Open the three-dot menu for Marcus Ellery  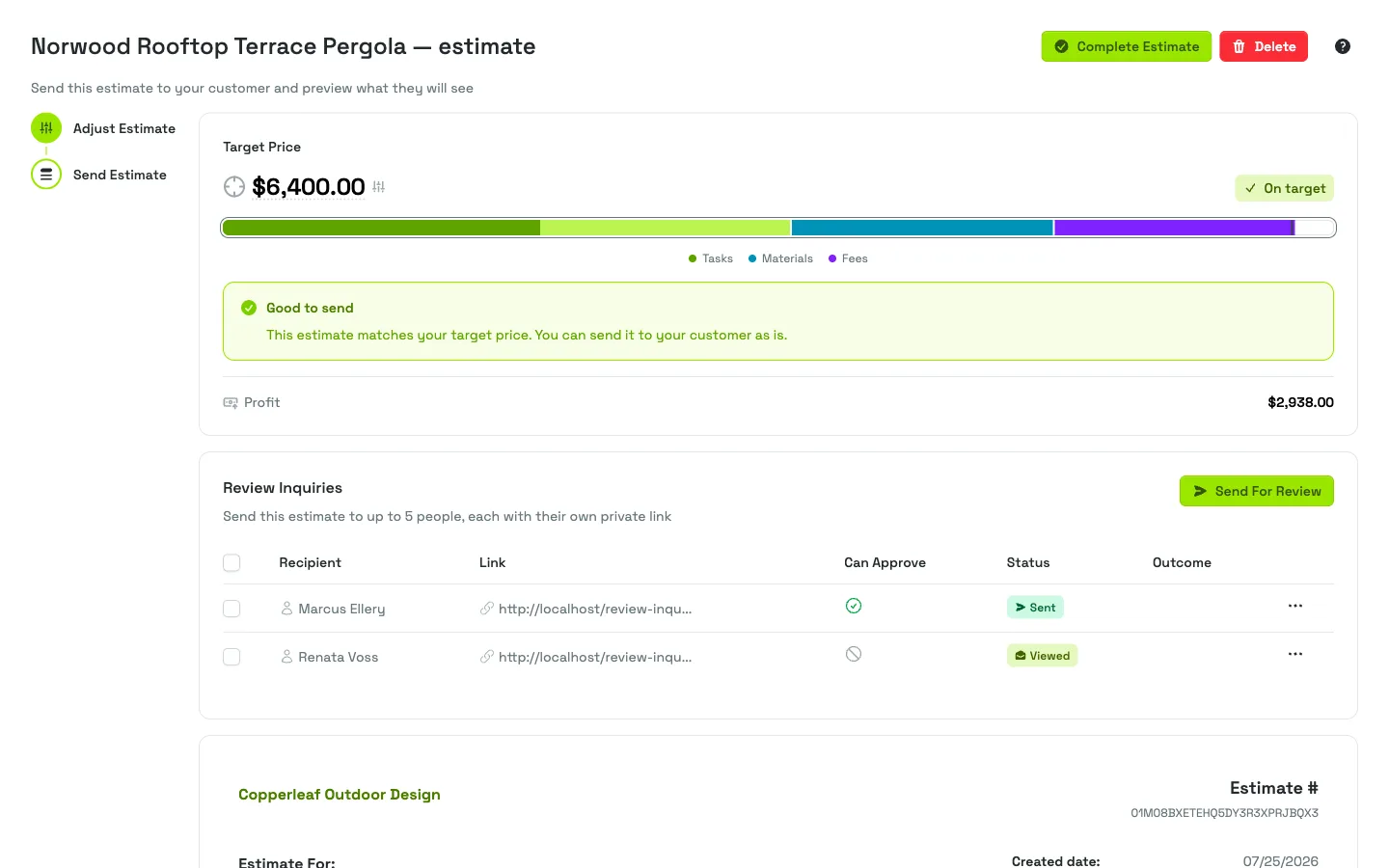[x=1295, y=606]
